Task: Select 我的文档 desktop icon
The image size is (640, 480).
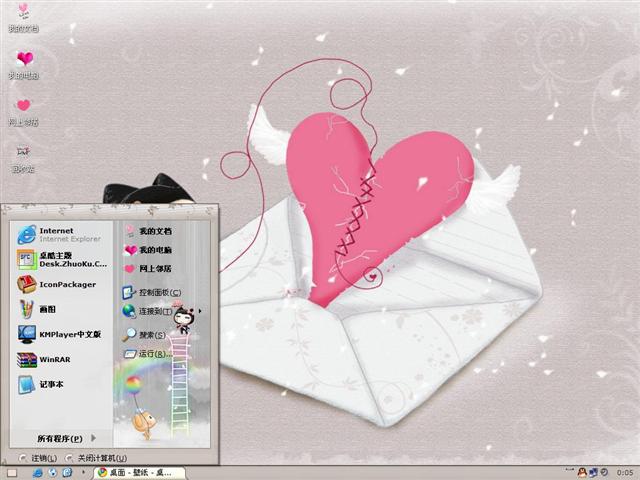Action: (x=23, y=18)
